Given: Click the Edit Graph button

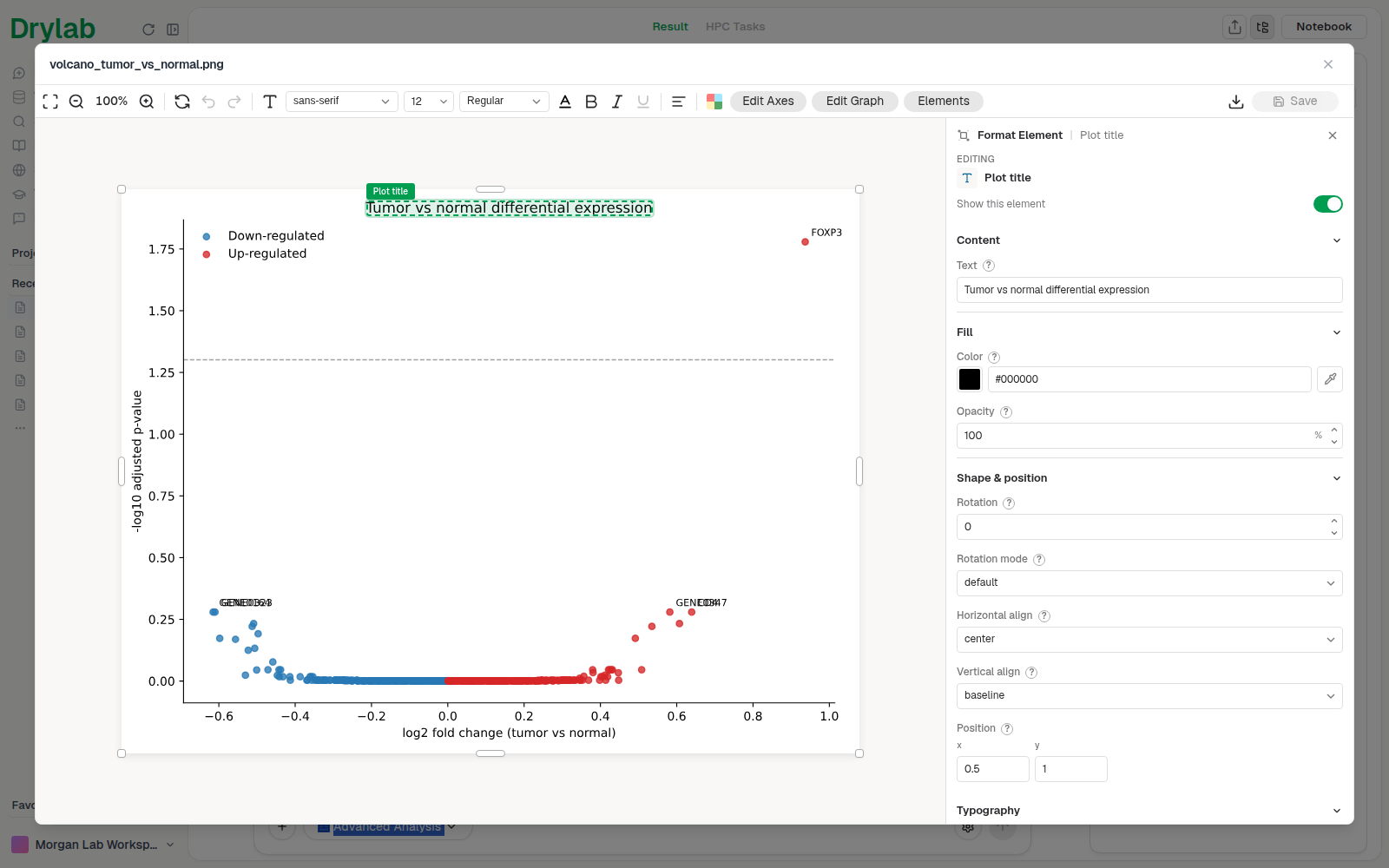Looking at the screenshot, I should click(855, 102).
